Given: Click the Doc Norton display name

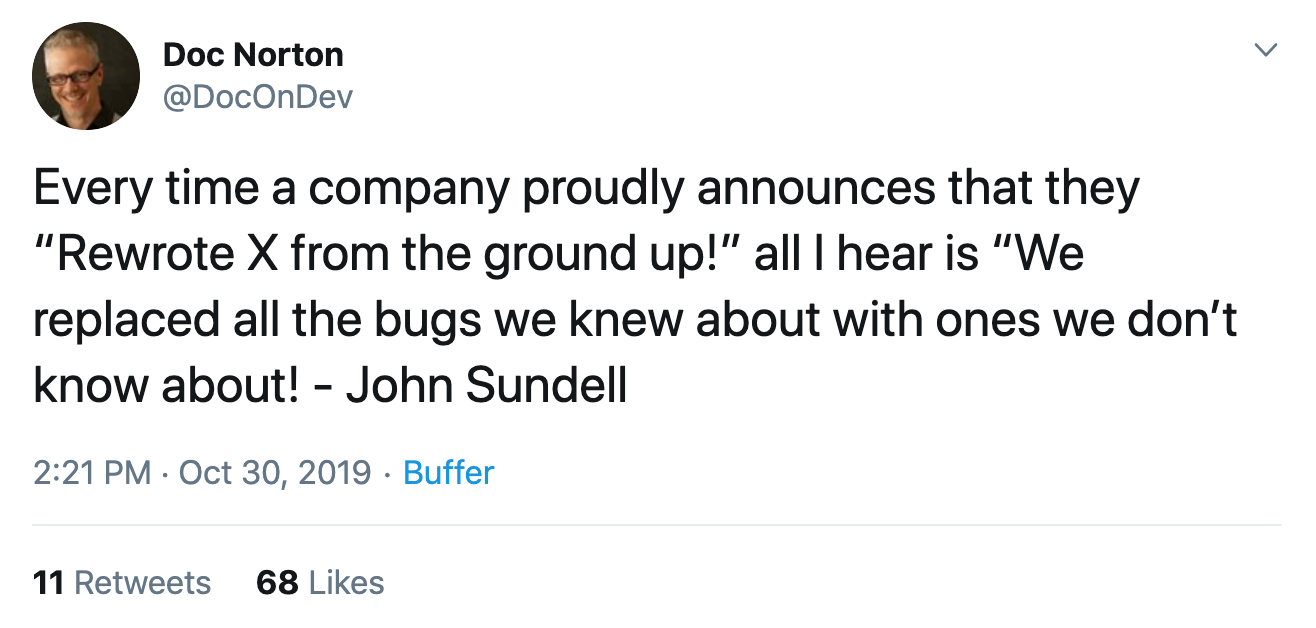Looking at the screenshot, I should coord(253,55).
